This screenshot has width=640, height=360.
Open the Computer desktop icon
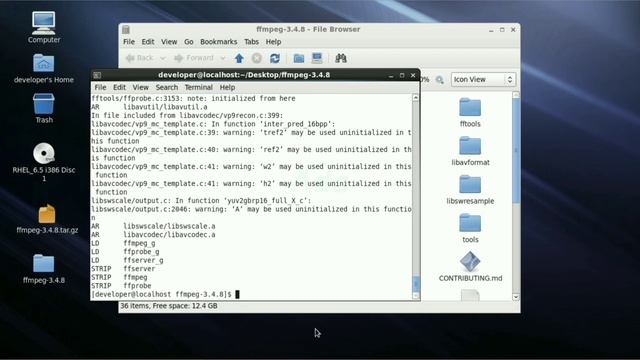[x=44, y=27]
